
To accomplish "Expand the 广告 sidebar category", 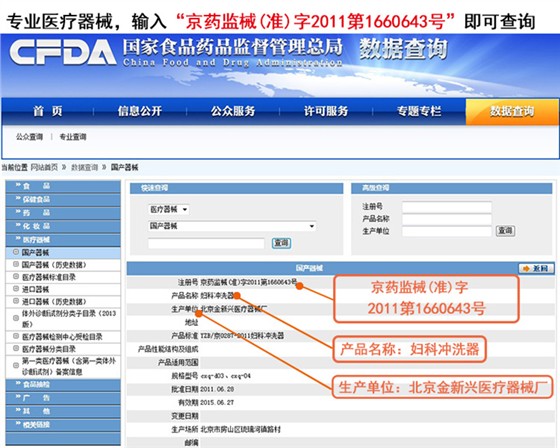I will click(x=63, y=398).
